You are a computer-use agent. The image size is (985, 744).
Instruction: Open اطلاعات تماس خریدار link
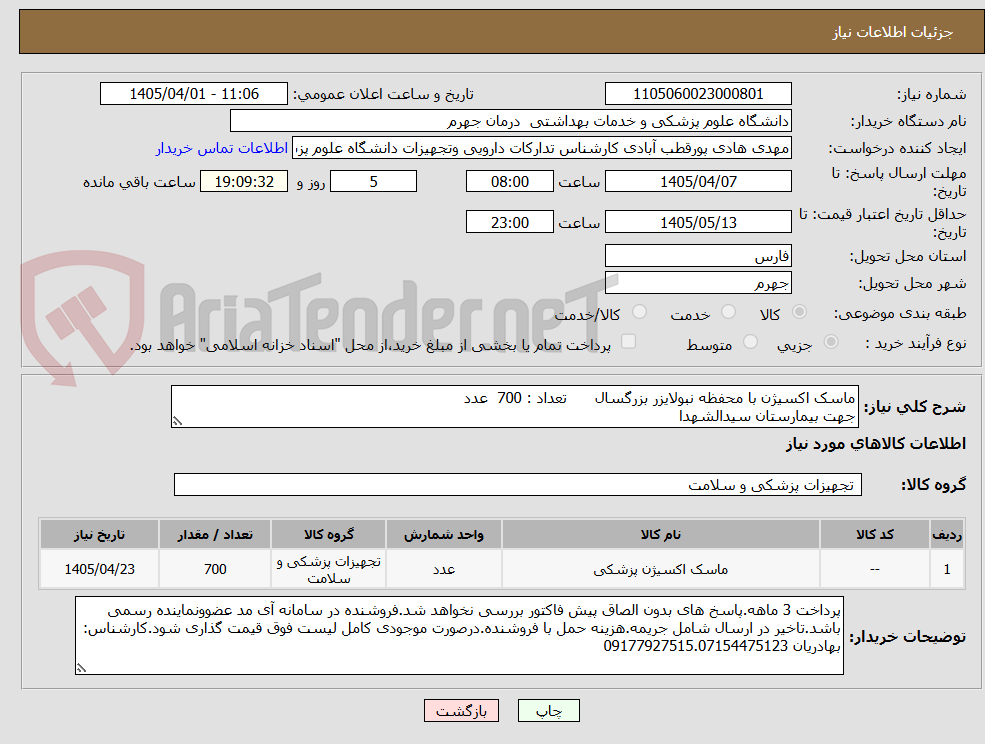point(222,148)
